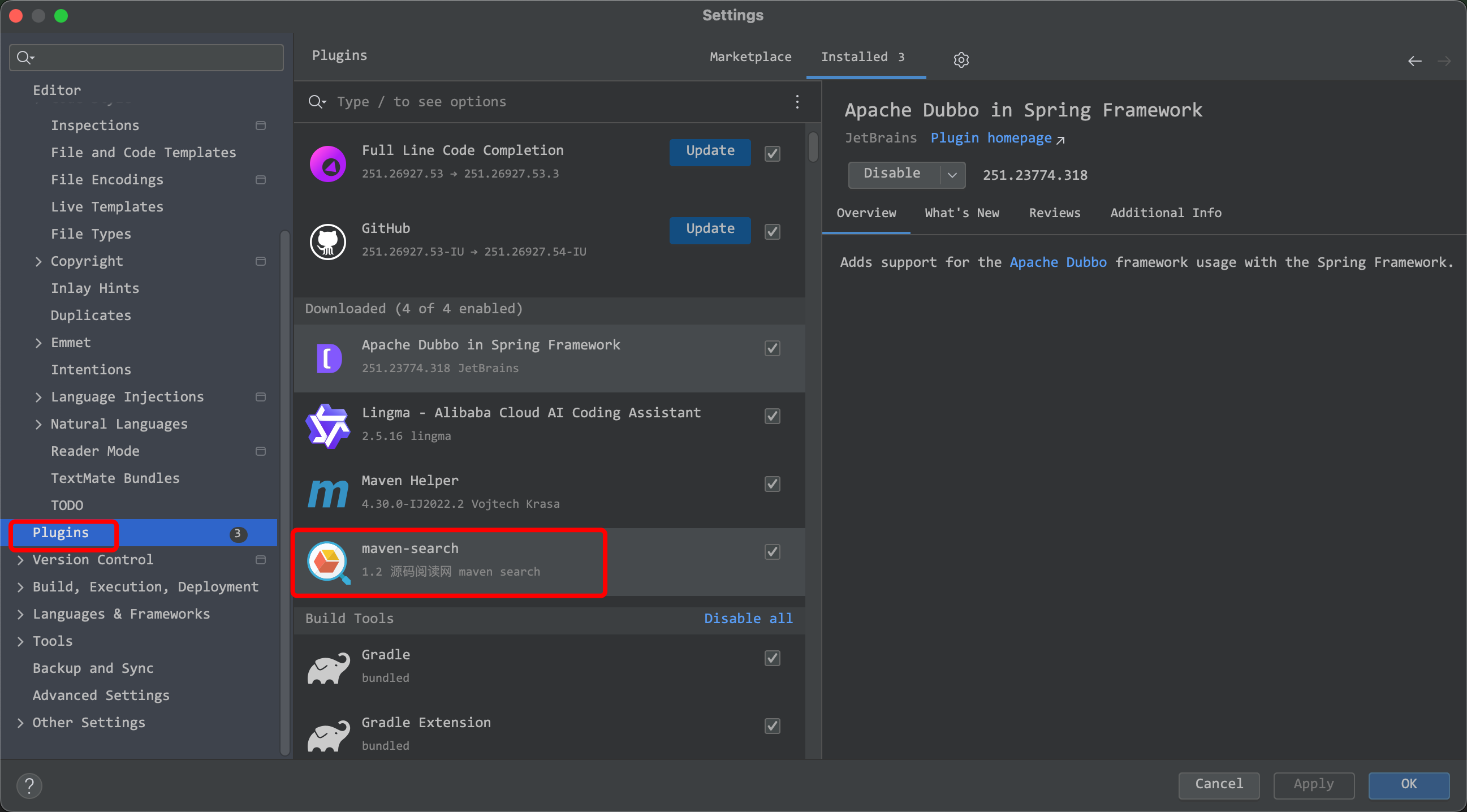Expand the Other Settings section
Viewport: 1467px width, 812px height.
coord(20,723)
